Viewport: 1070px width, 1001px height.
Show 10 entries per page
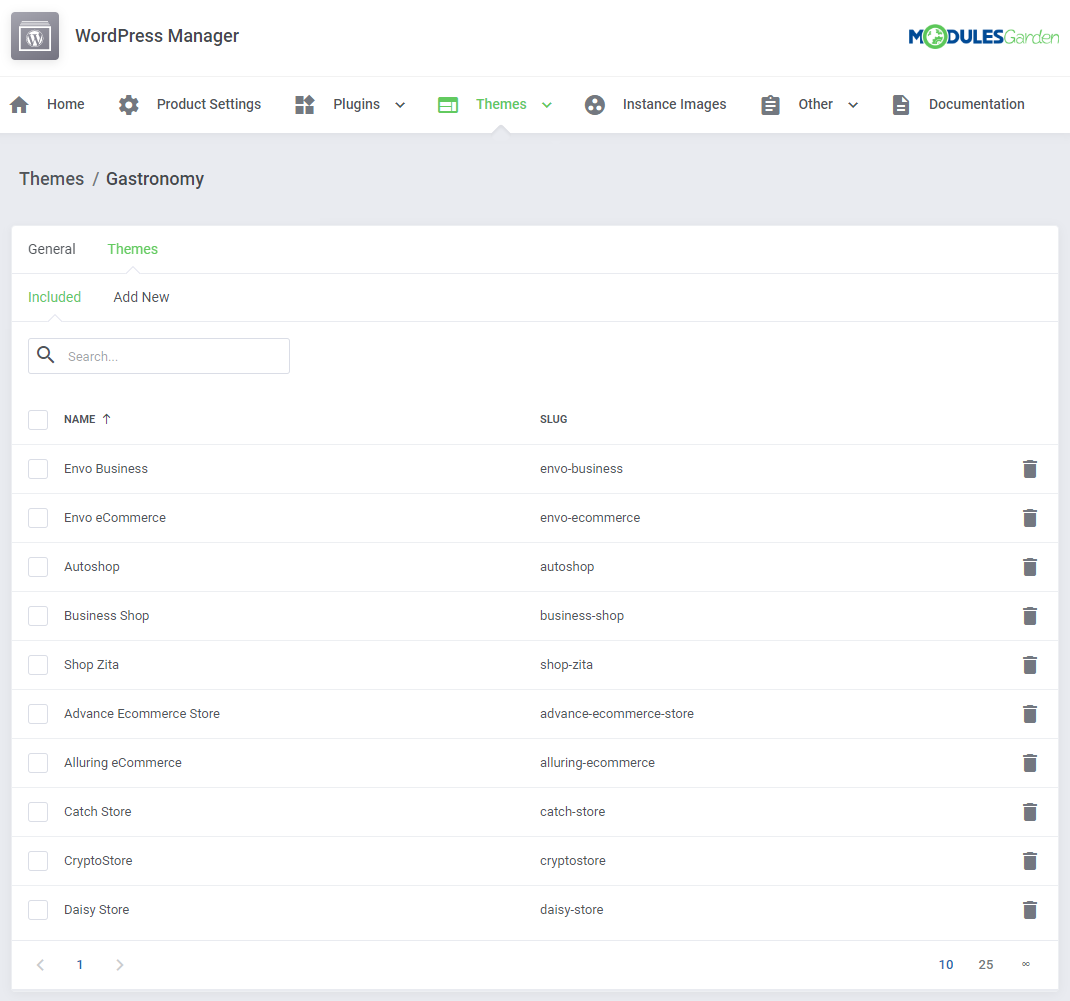click(946, 965)
